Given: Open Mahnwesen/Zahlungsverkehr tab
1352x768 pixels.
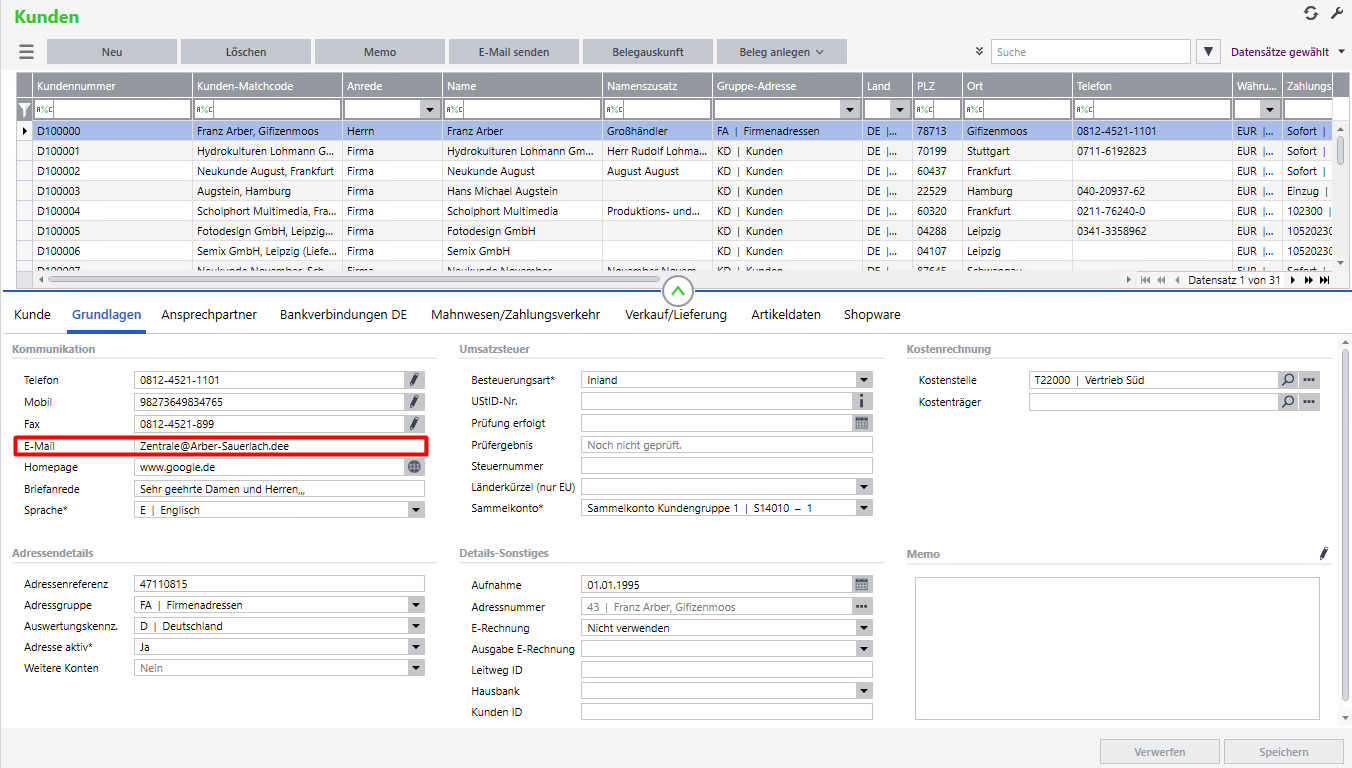Looking at the screenshot, I should [x=516, y=314].
